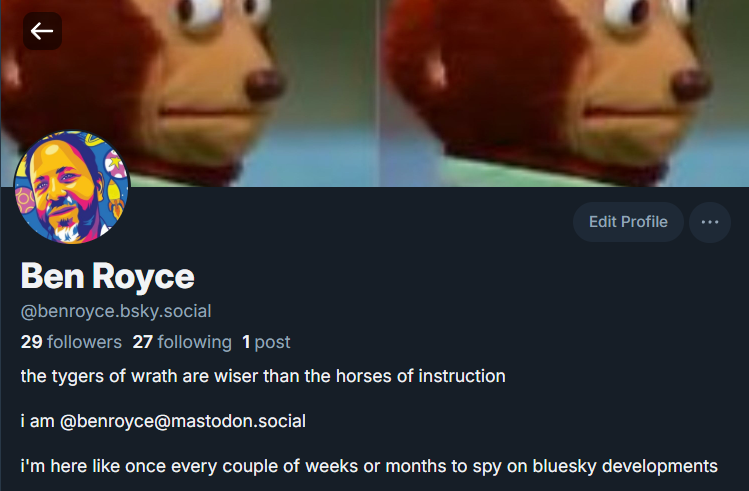
Task: Click the words "i am" in the bio
Action: pos(37,421)
